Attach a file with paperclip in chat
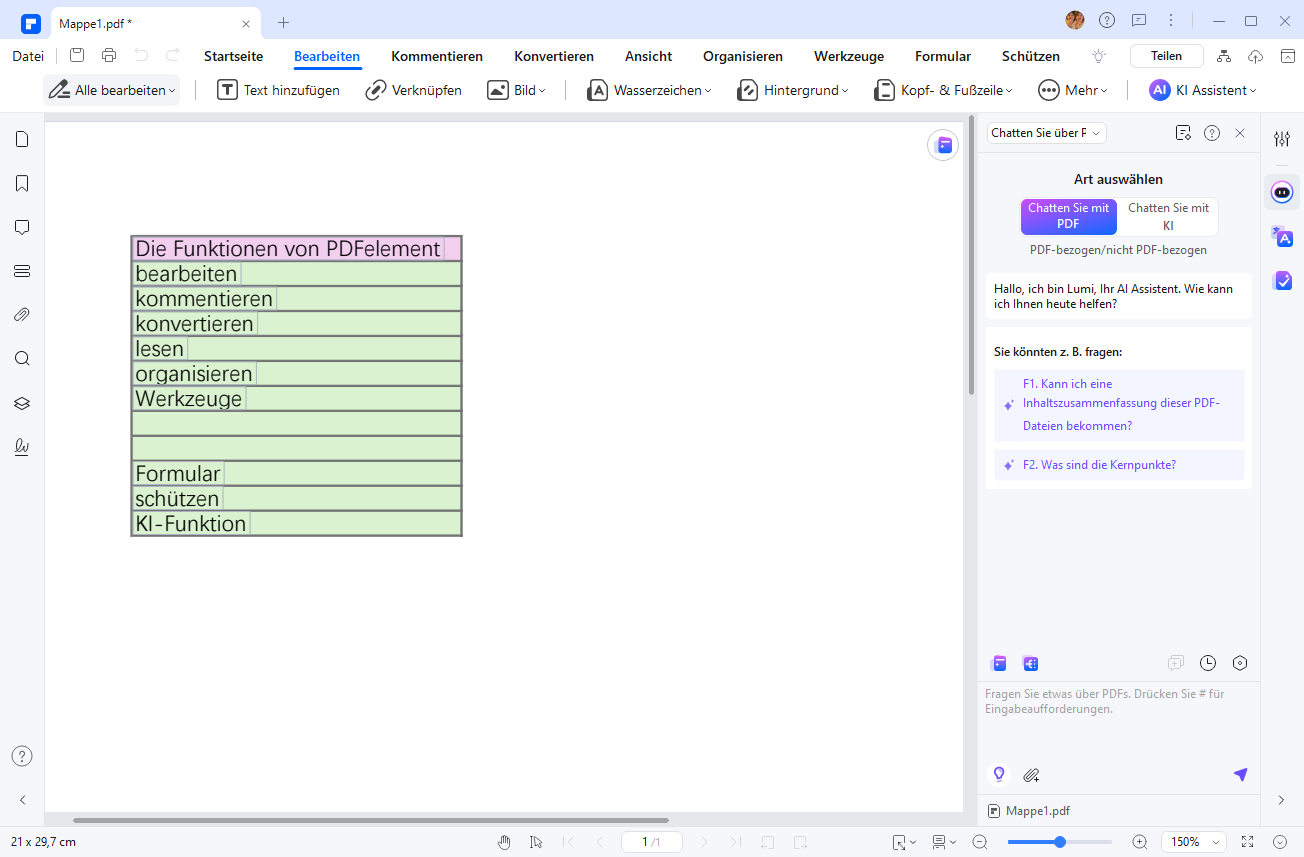 point(1032,774)
